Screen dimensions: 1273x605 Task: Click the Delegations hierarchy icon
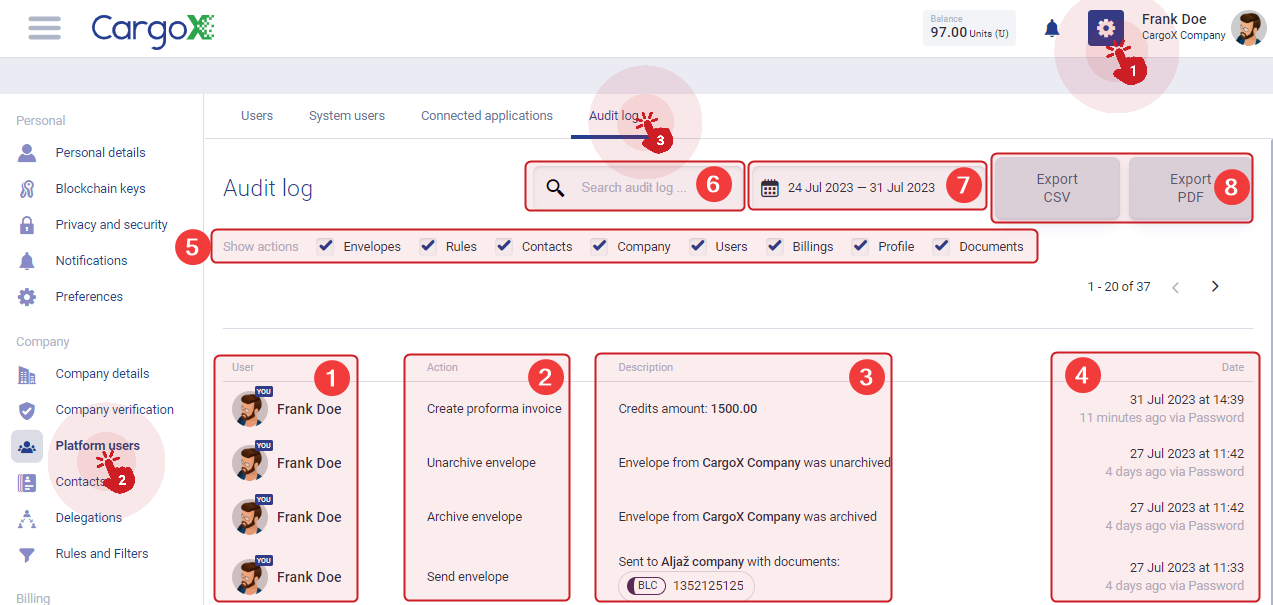(27, 518)
